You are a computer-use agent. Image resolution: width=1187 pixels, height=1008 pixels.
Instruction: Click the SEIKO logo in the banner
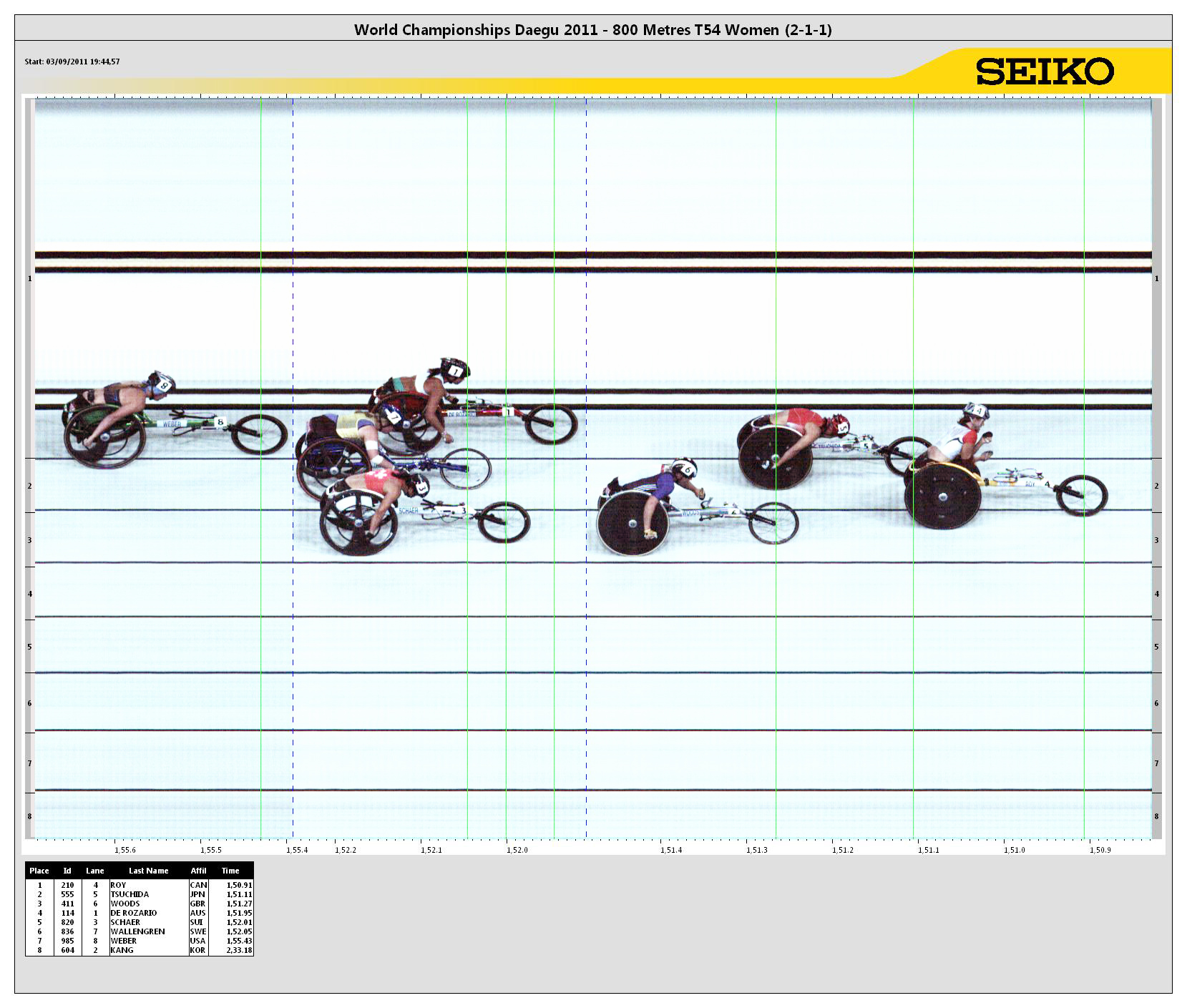click(x=1045, y=72)
